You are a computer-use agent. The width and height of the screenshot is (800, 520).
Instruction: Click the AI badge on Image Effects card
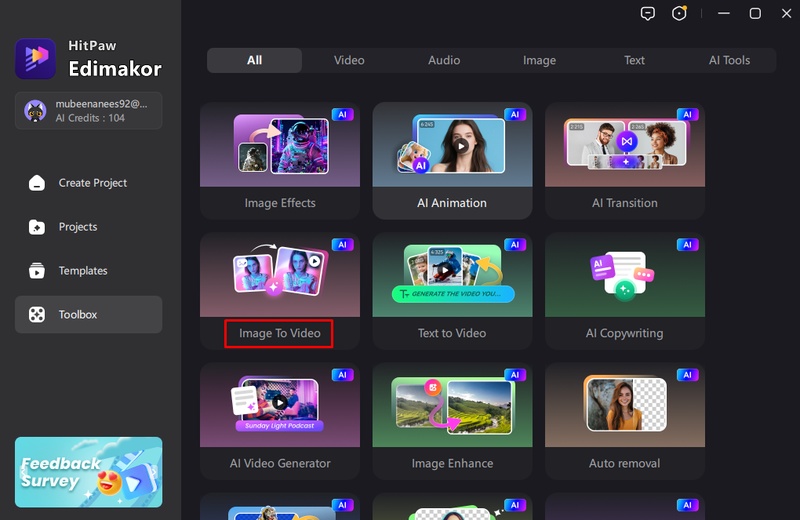(342, 114)
